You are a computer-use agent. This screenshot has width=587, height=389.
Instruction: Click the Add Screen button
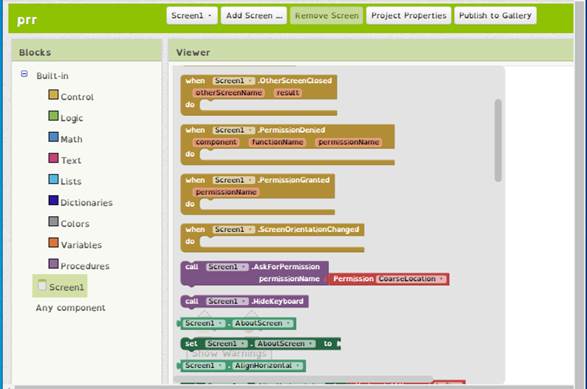(254, 16)
